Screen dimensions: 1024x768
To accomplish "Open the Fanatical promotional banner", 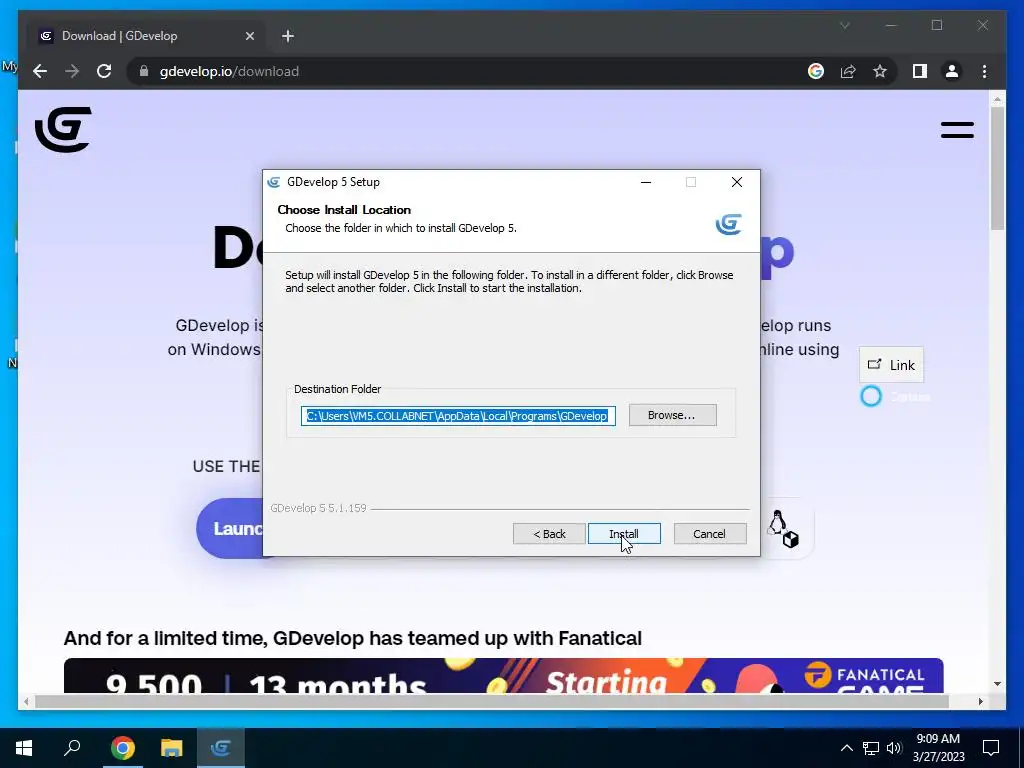I will (504, 676).
